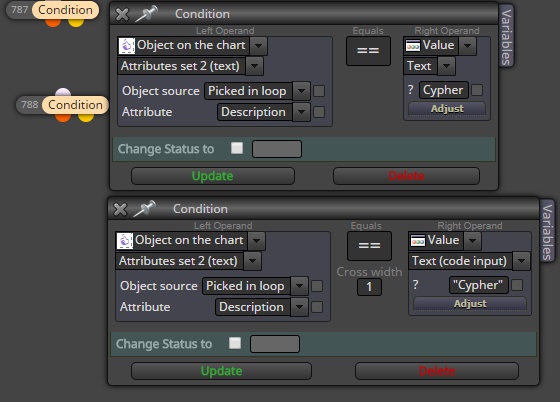Viewport: 560px width, 402px height.
Task: Click the orange connector under node 787
Action: (53, 22)
